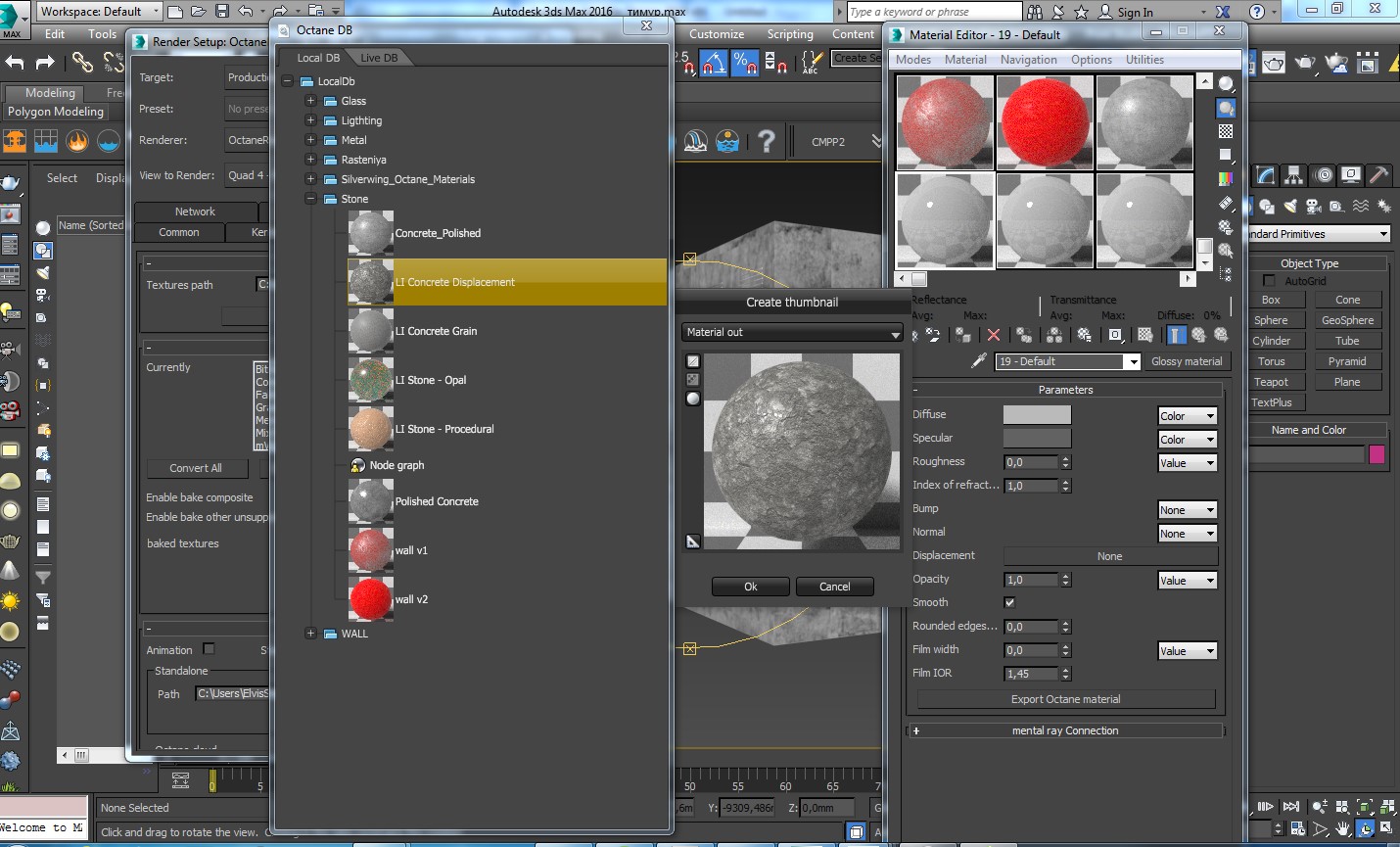Click the Convert All button
Image resolution: width=1400 pixels, height=847 pixels.
(196, 468)
